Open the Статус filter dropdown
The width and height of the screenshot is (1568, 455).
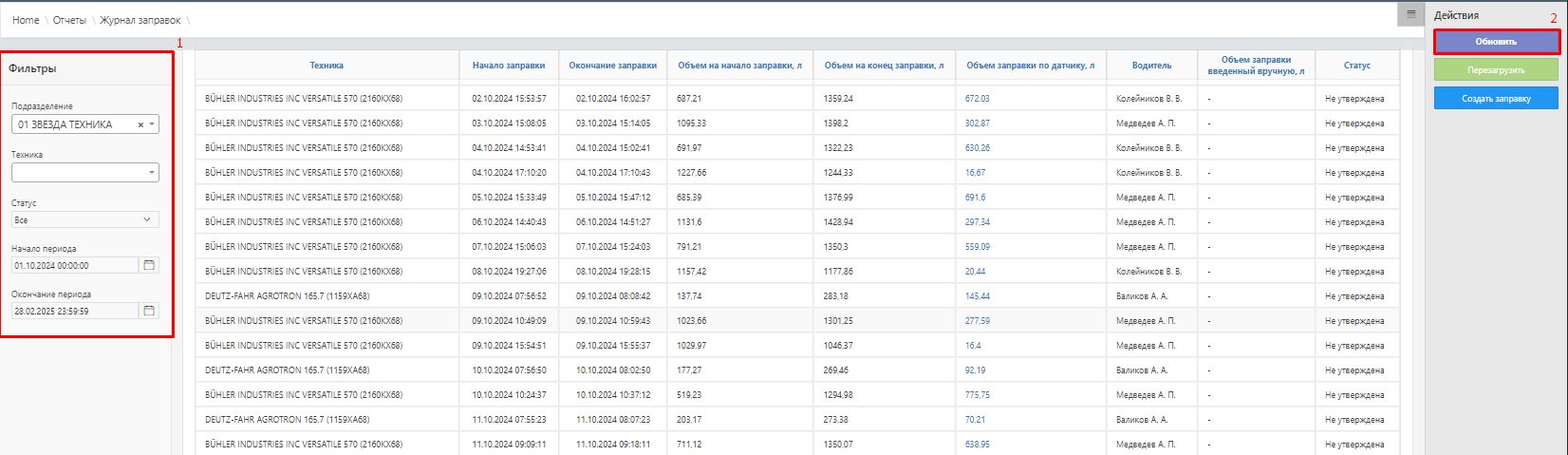[x=85, y=219]
